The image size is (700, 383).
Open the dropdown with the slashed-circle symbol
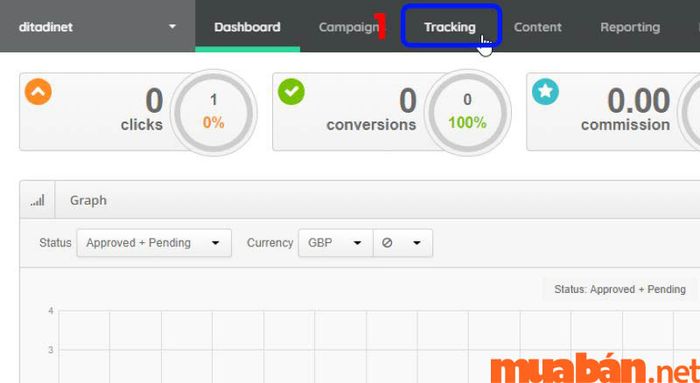[x=403, y=243]
